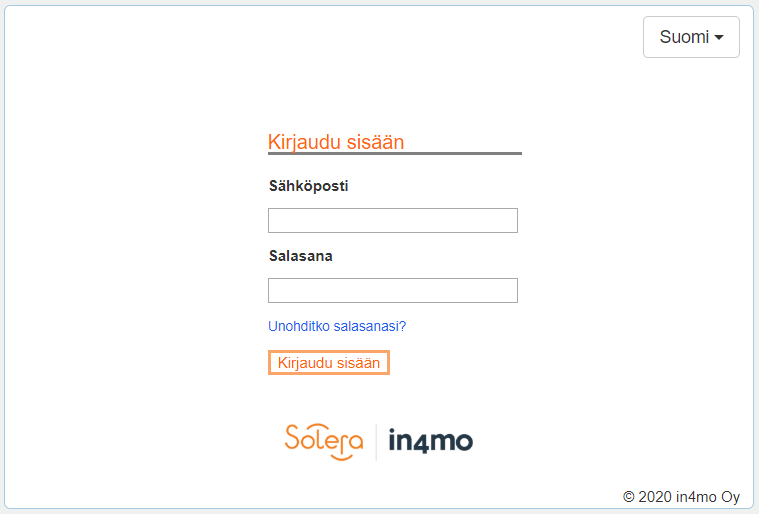Click the '4' in the in4mo logo

425,441
